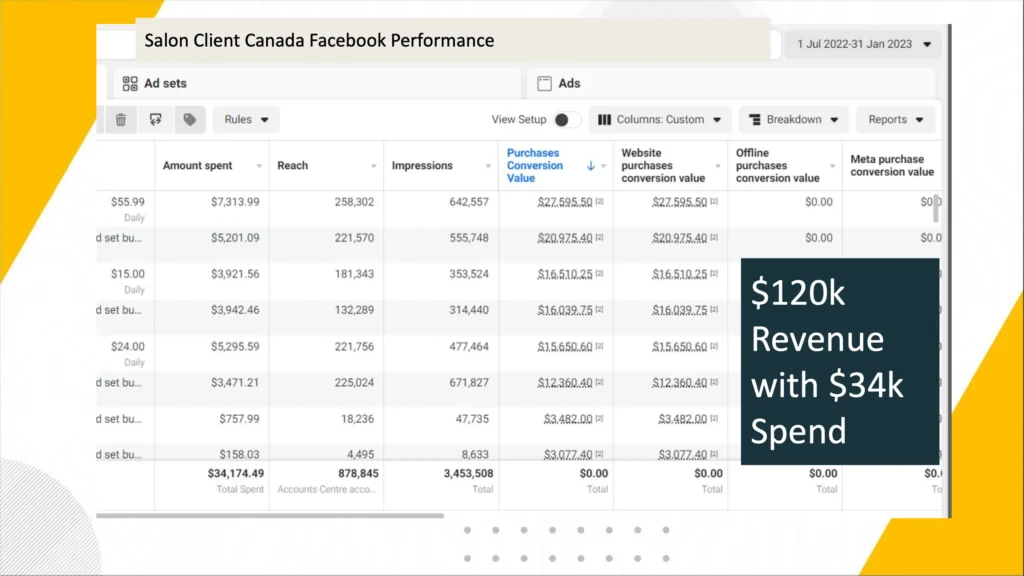Click the tag label icon
This screenshot has height=576, width=1024.
(x=189, y=120)
